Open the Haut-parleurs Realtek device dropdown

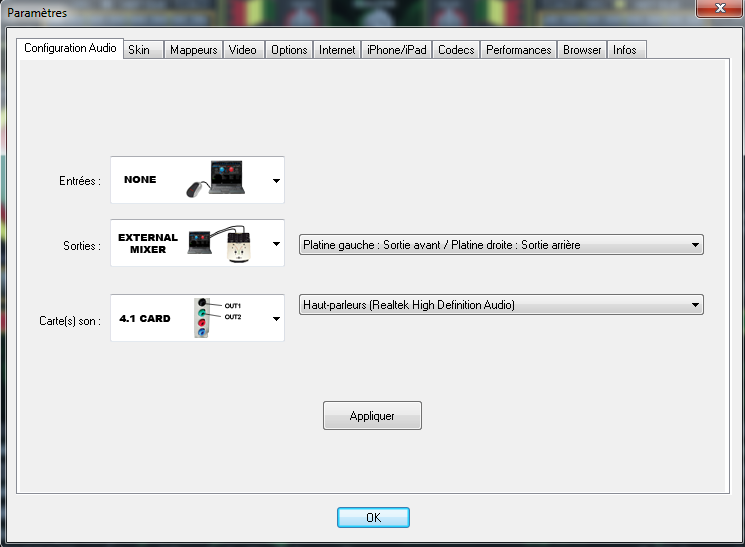[501, 305]
